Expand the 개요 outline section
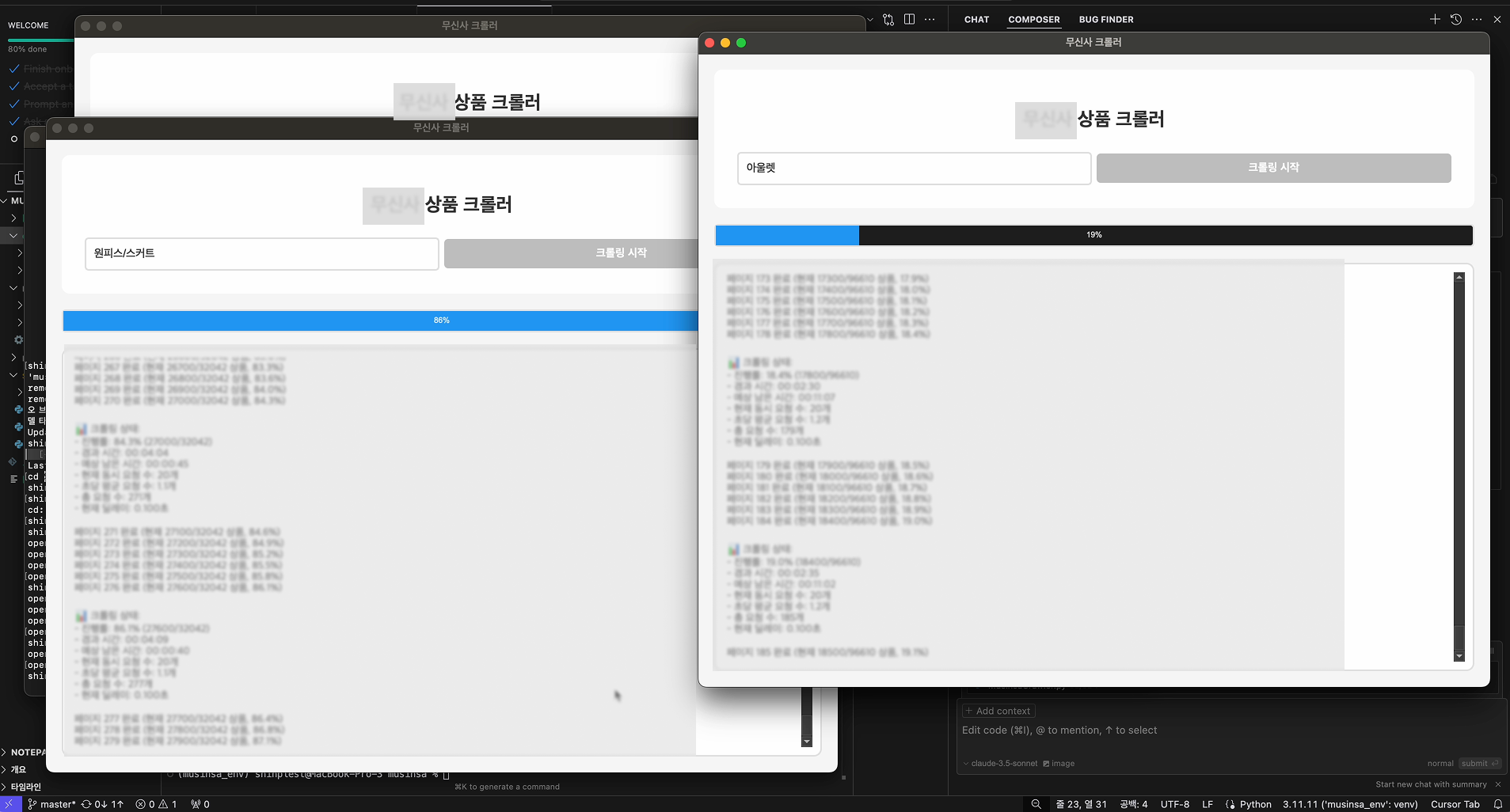1510x812 pixels. [18, 769]
